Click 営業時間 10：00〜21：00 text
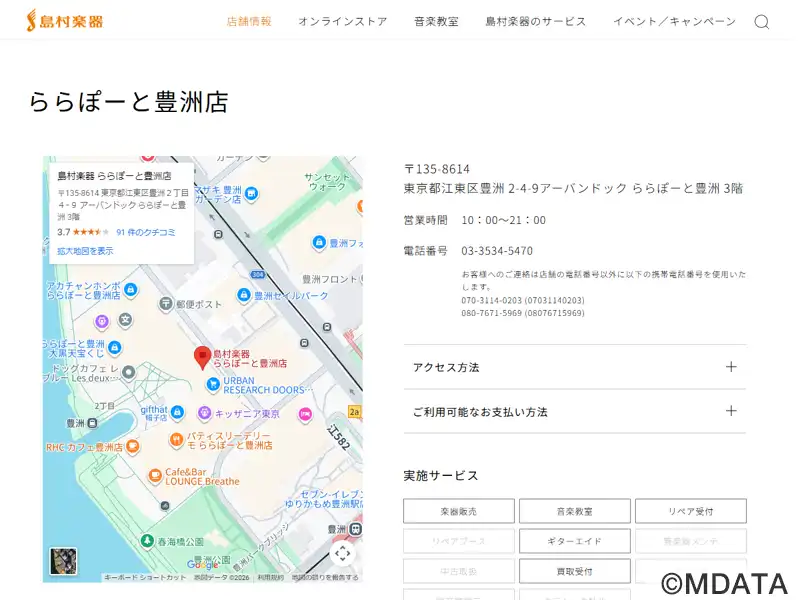The width and height of the screenshot is (800, 600). point(474,220)
